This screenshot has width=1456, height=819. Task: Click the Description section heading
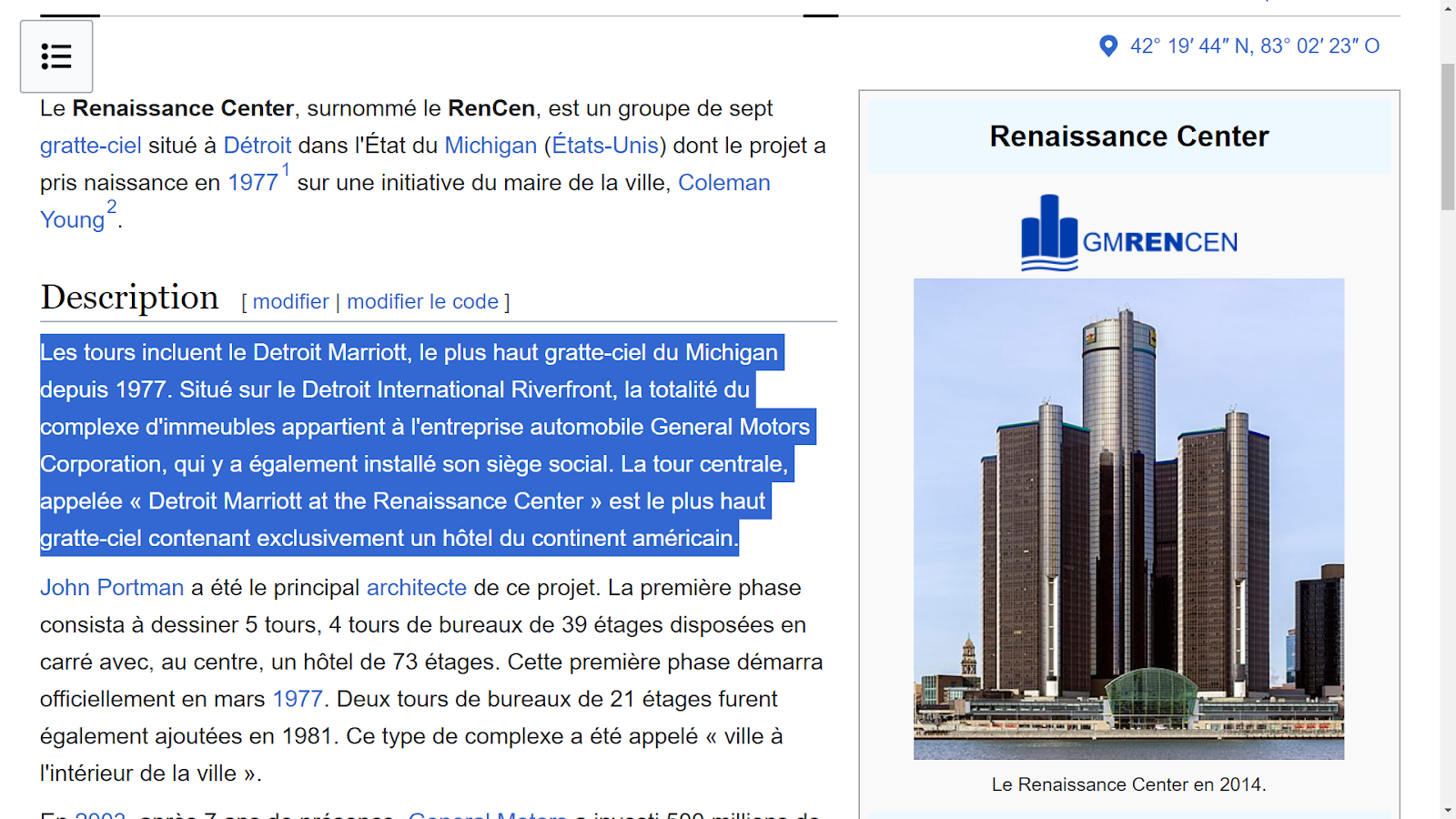(x=129, y=298)
